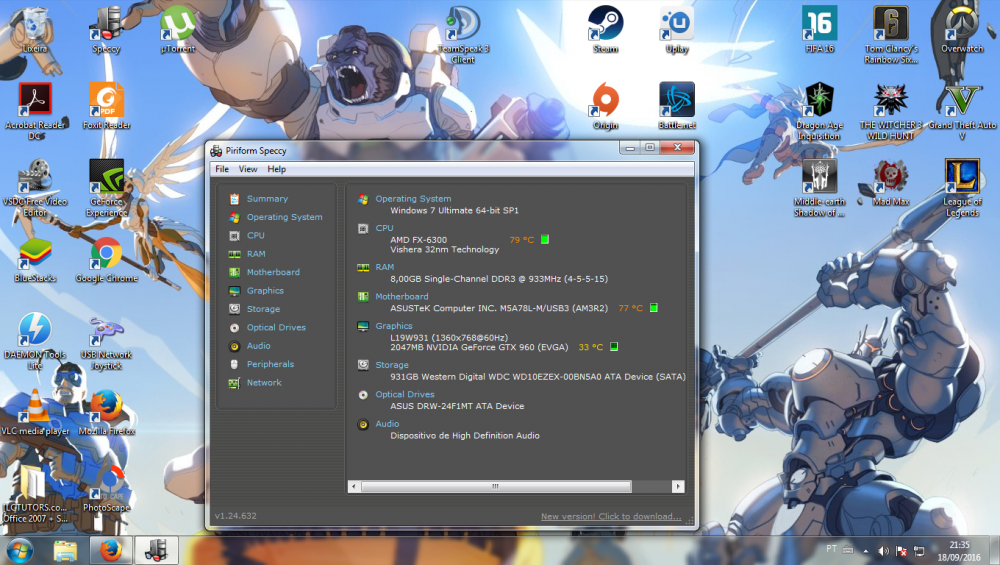Image resolution: width=1000 pixels, height=565 pixels.
Task: Click the Firefox taskbar button
Action: point(111,550)
